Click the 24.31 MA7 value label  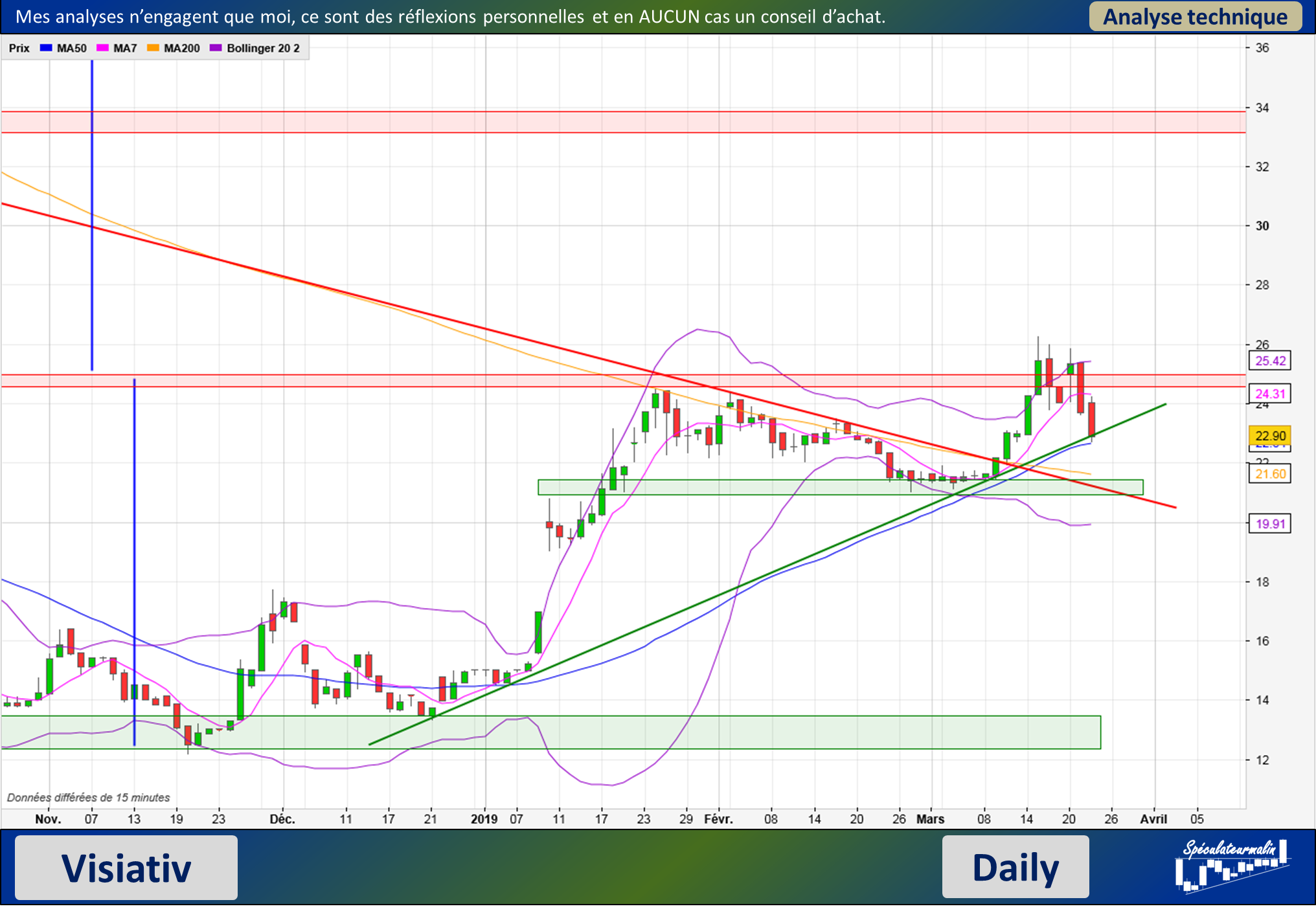(x=1270, y=394)
